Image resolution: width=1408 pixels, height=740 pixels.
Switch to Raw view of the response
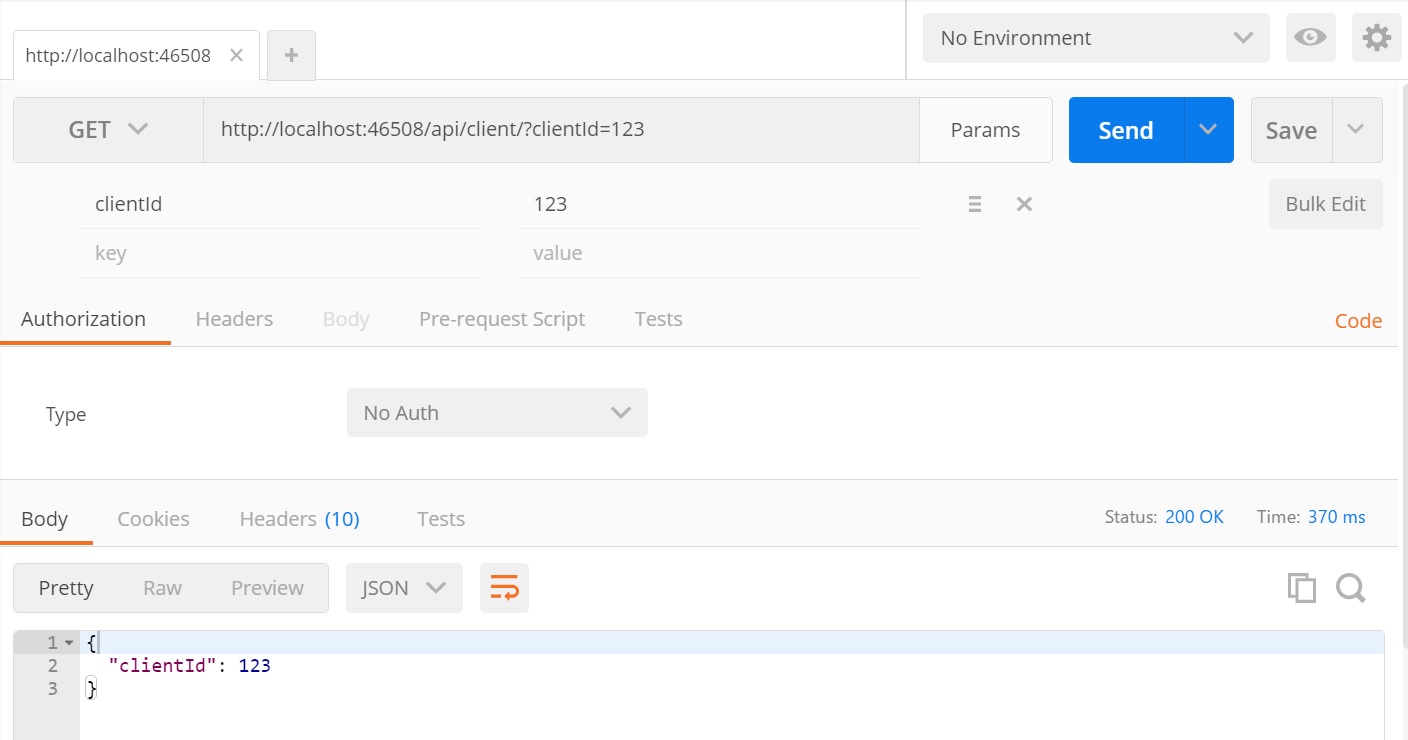162,588
